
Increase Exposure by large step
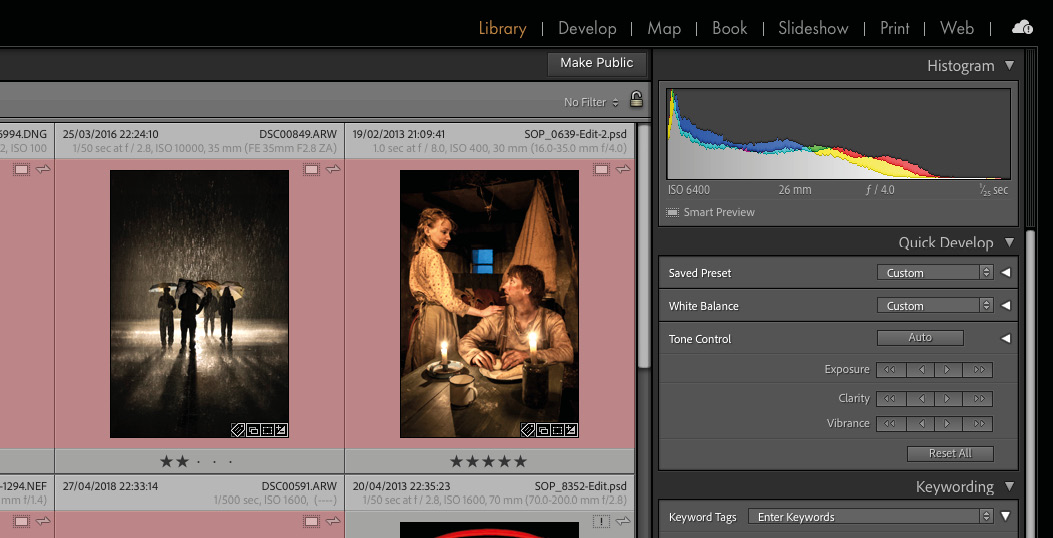click(x=978, y=370)
